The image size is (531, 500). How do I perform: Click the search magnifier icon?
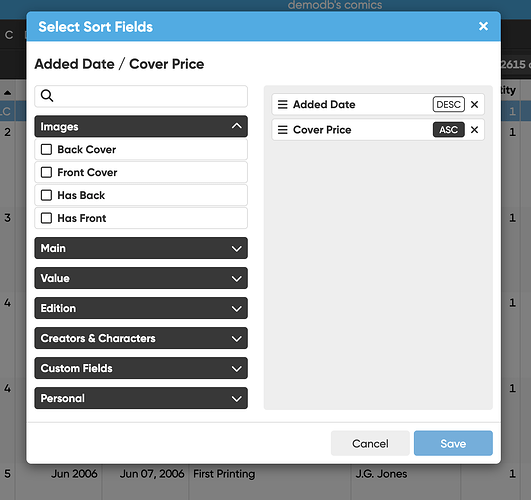coord(47,96)
